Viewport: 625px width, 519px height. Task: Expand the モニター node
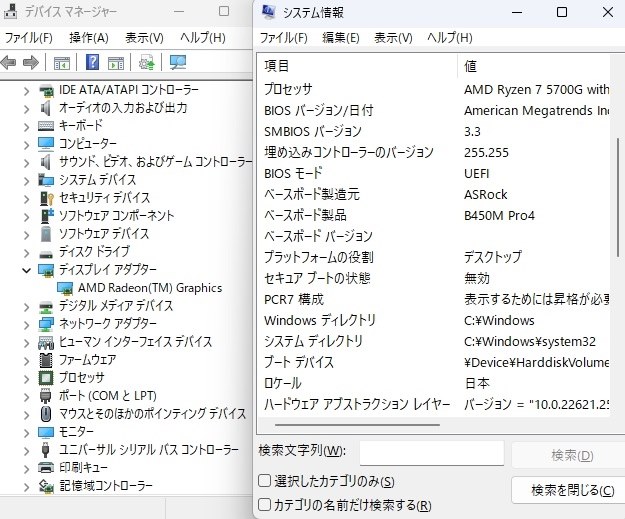(26, 433)
